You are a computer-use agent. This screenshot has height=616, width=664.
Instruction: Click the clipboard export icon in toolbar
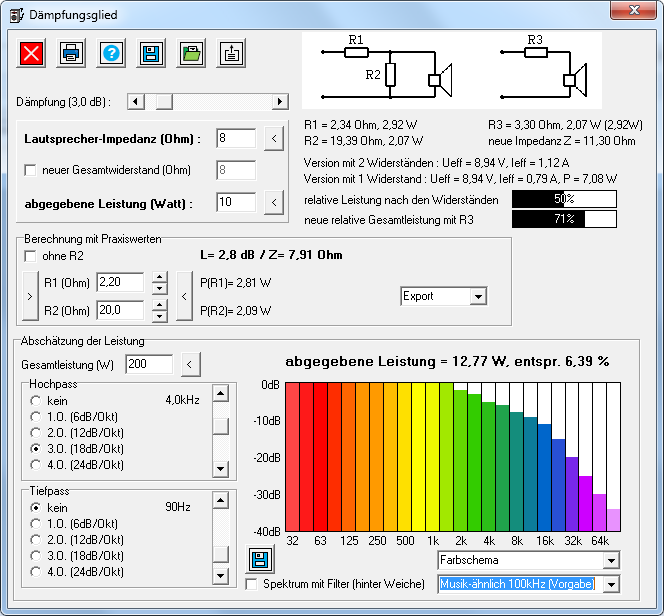tap(231, 54)
